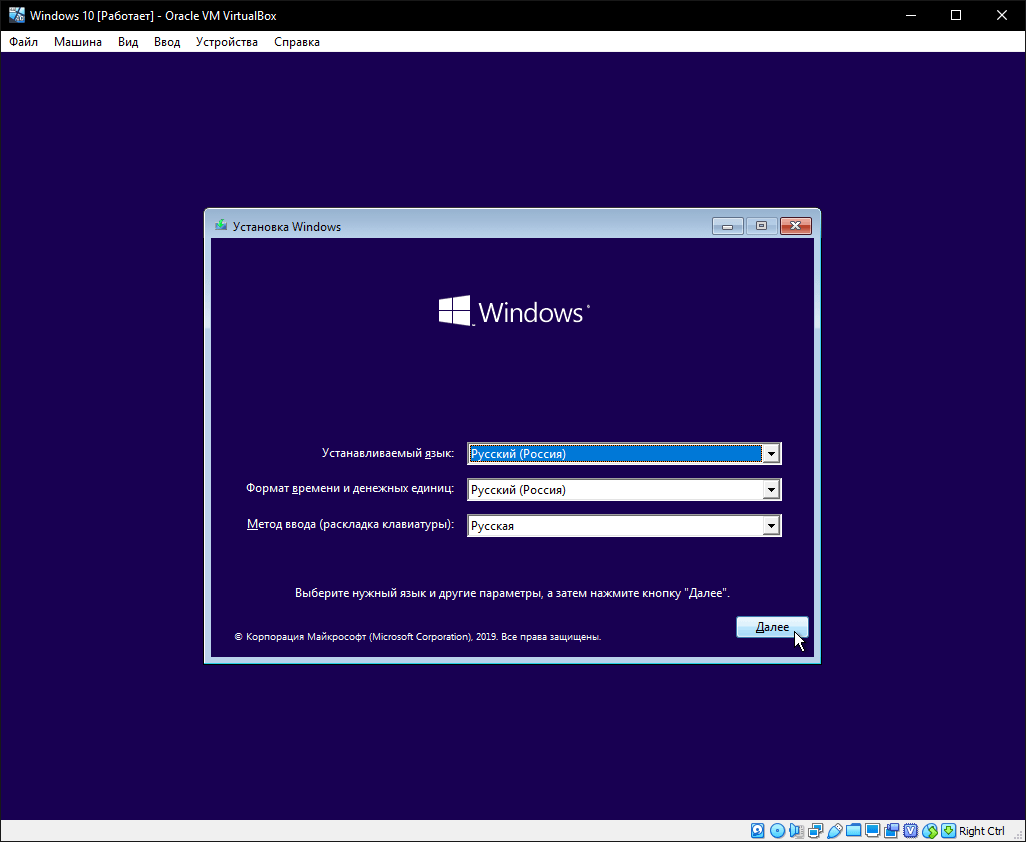Click the USB devices status icon
The image size is (1026, 842).
(834, 831)
